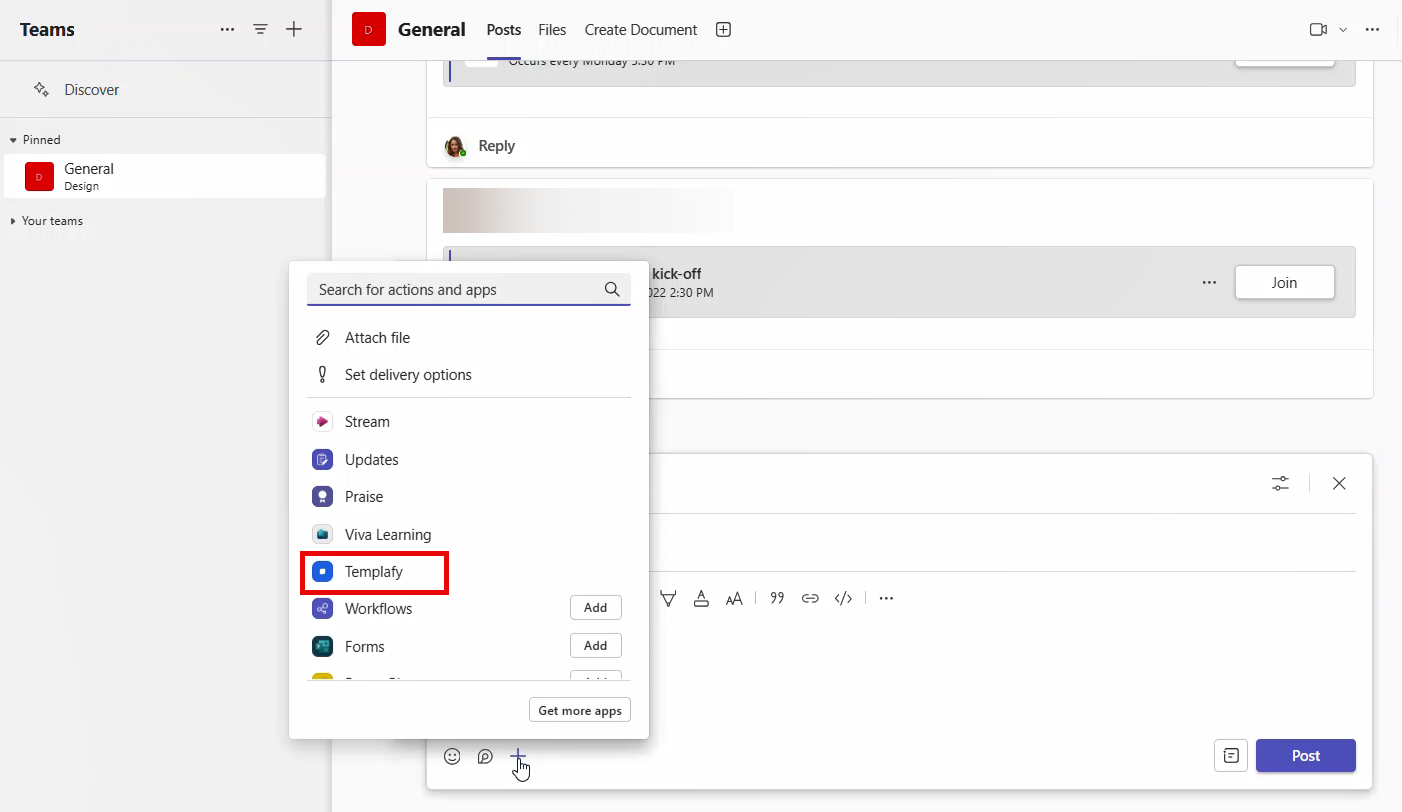Open Viva Learning from the apps list
1402x812 pixels.
pos(387,534)
